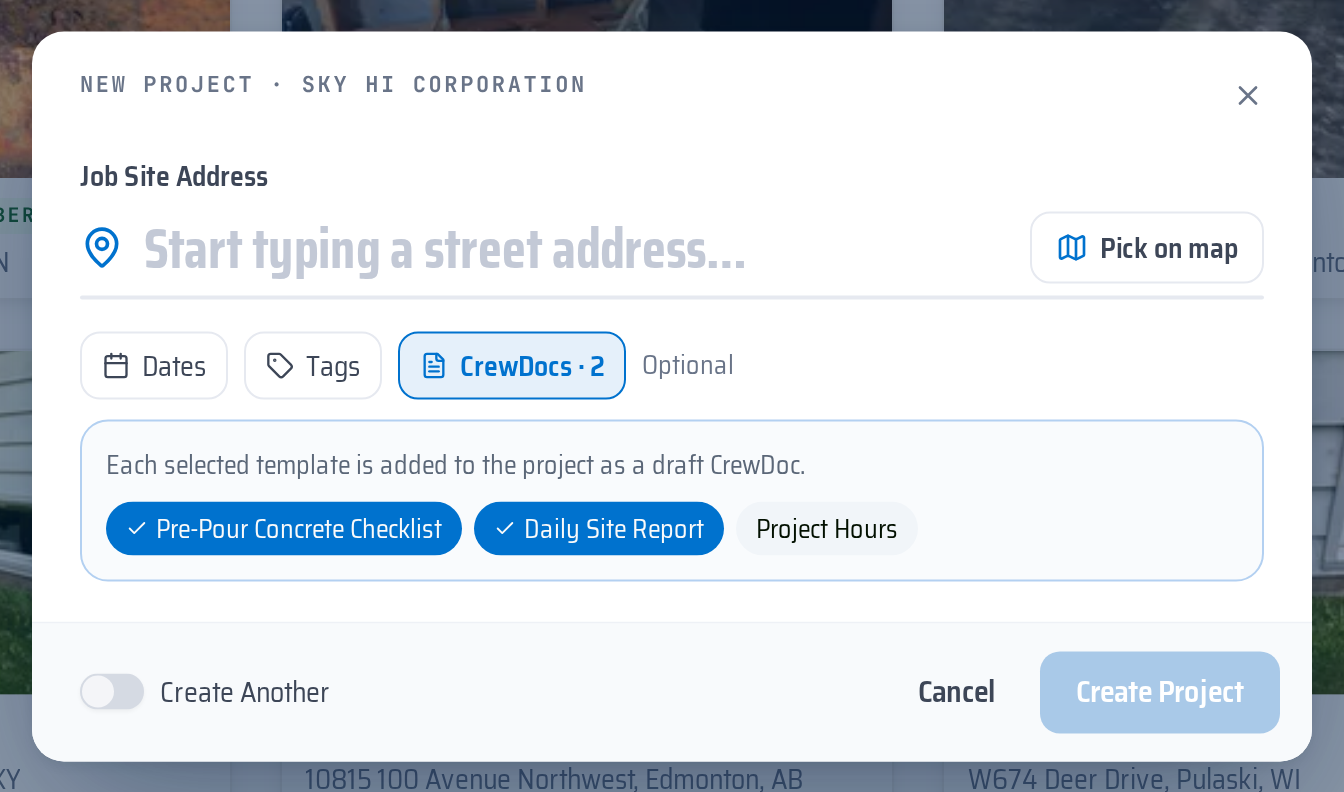Focus the street address input field
Viewport: 1344px width, 792px height.
pyautogui.click(x=580, y=250)
